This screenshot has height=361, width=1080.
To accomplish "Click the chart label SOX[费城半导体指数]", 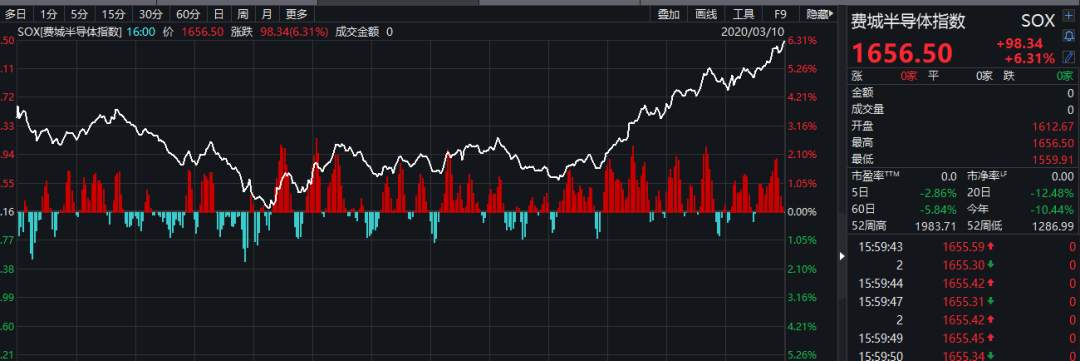I will pyautogui.click(x=69, y=32).
